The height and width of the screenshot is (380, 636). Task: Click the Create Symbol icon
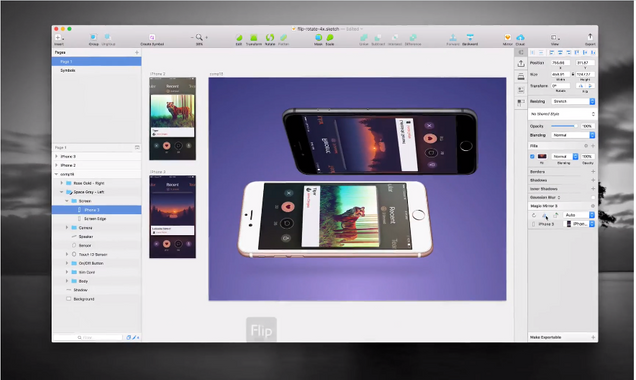(x=152, y=37)
